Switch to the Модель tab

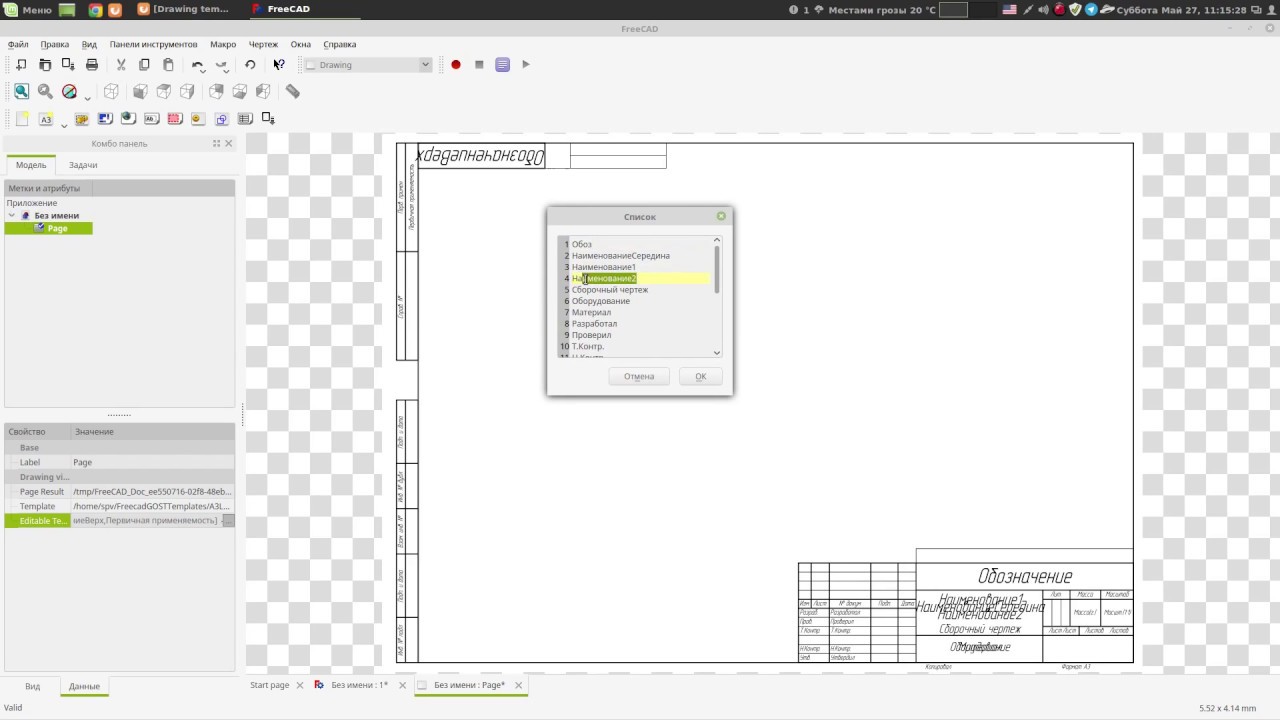coord(30,165)
